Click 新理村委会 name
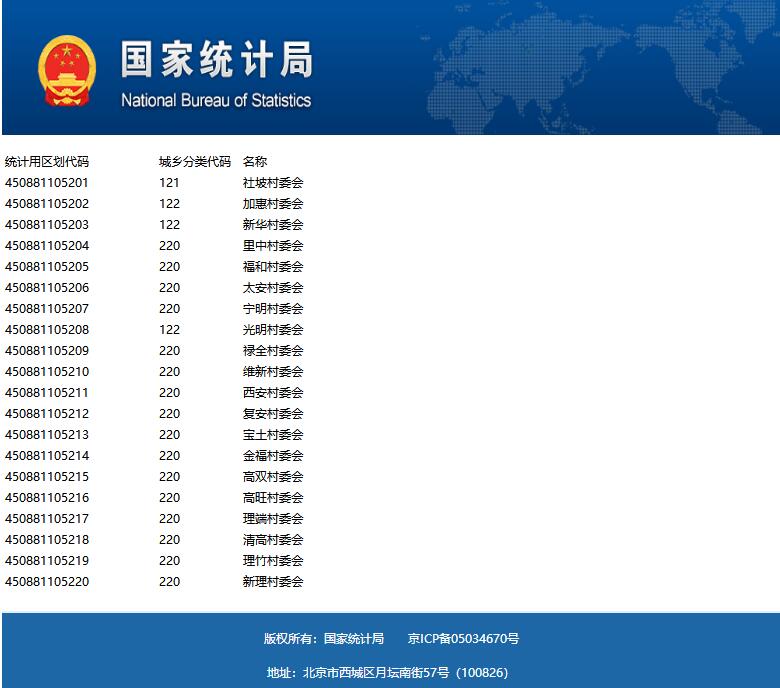The image size is (780, 688). (x=273, y=582)
